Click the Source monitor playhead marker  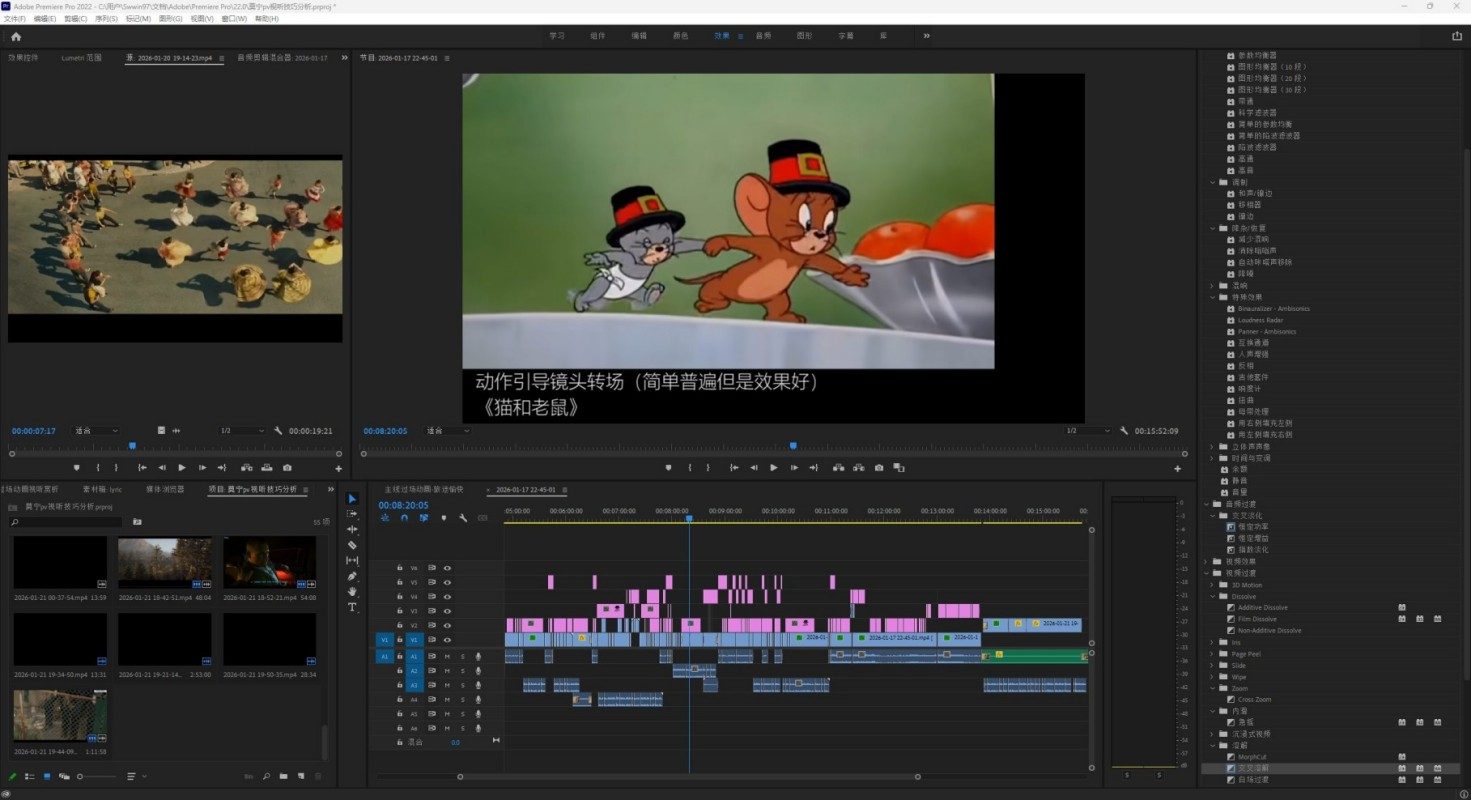(x=132, y=446)
